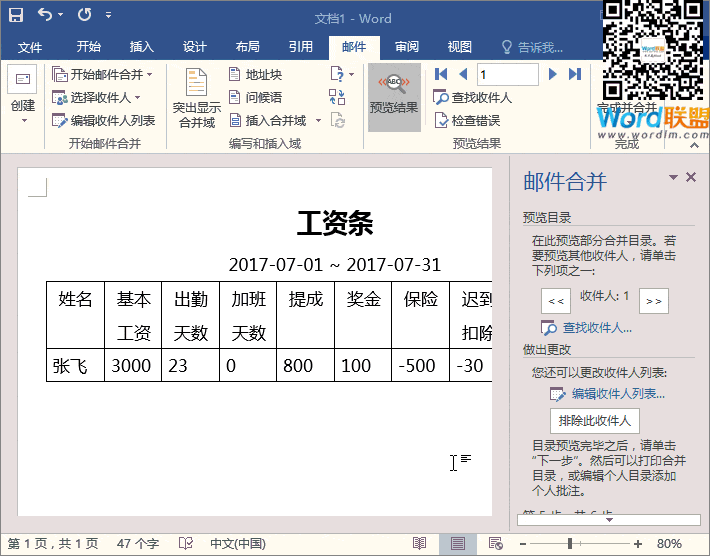Switch to the 视图 ribbon tab
This screenshot has width=710, height=556.
pyautogui.click(x=460, y=47)
